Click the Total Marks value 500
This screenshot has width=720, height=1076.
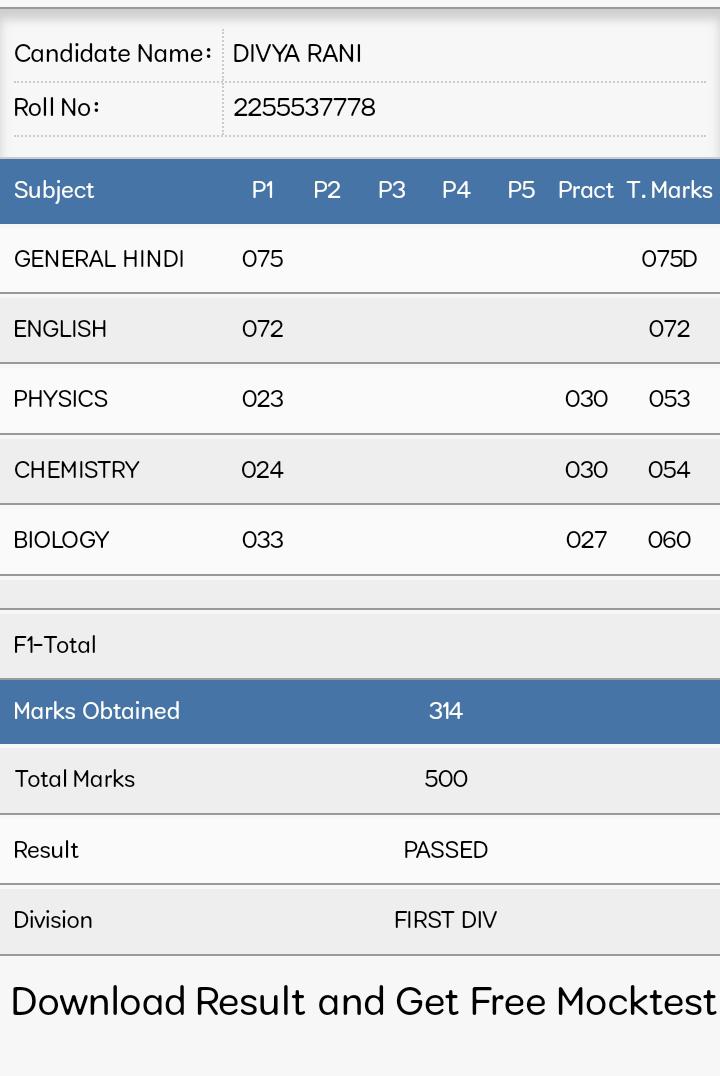pos(445,778)
